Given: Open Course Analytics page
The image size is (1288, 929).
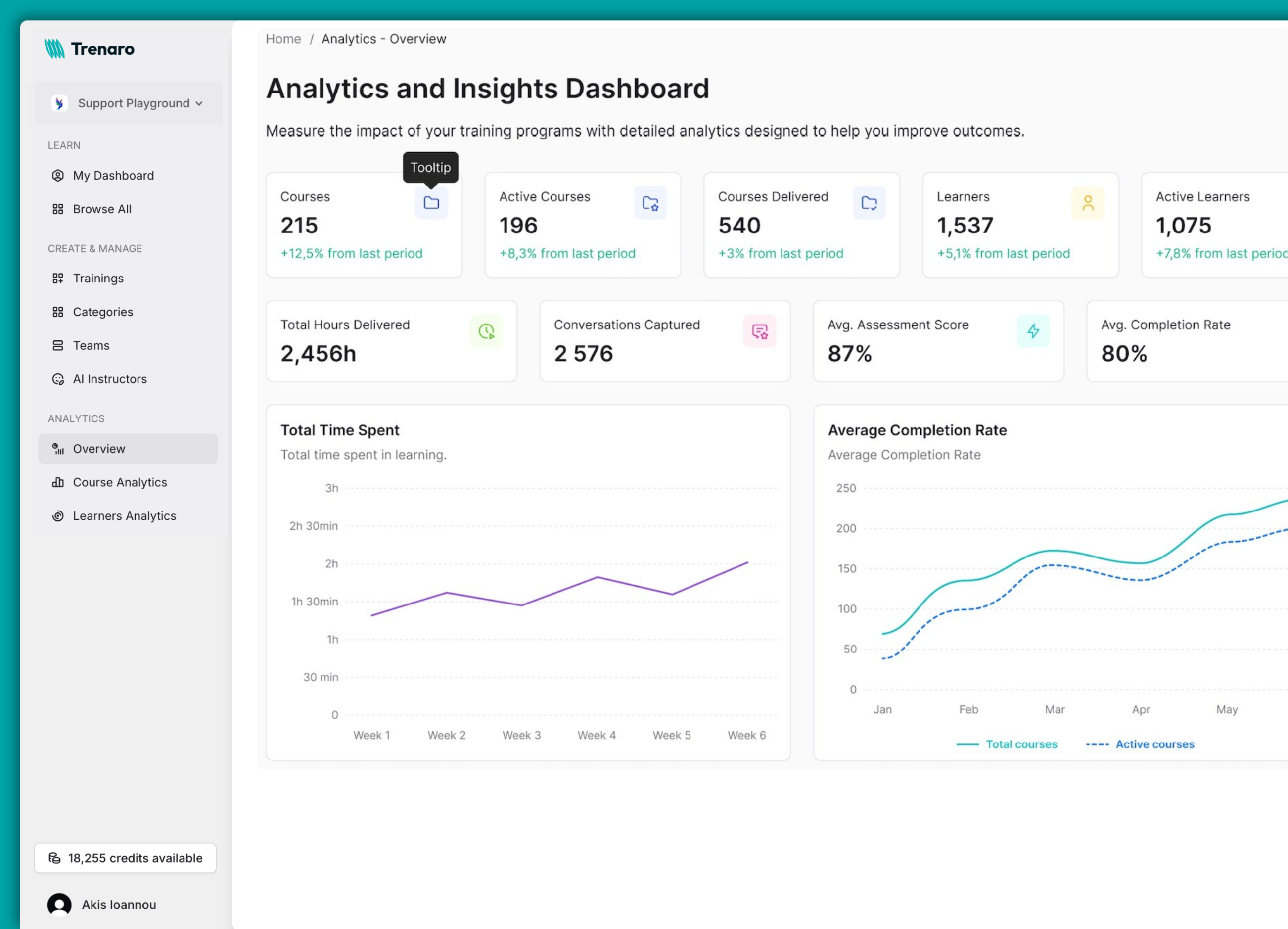Looking at the screenshot, I should tap(120, 482).
